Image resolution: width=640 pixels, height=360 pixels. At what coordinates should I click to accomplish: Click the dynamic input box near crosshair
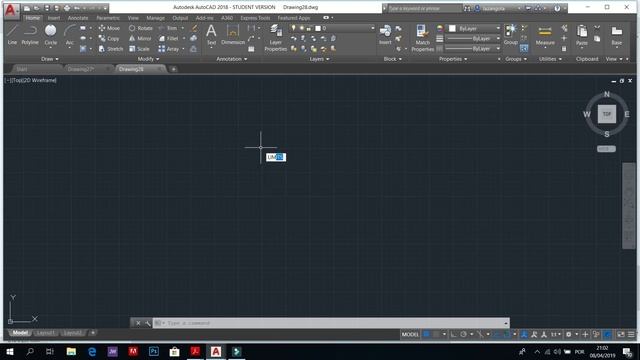[x=276, y=157]
